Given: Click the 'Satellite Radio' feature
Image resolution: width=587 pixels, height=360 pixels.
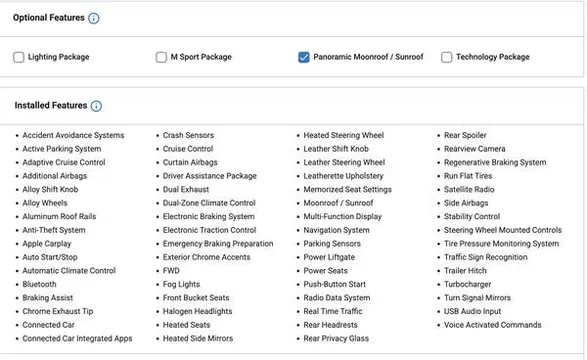Looking at the screenshot, I should (x=469, y=189).
